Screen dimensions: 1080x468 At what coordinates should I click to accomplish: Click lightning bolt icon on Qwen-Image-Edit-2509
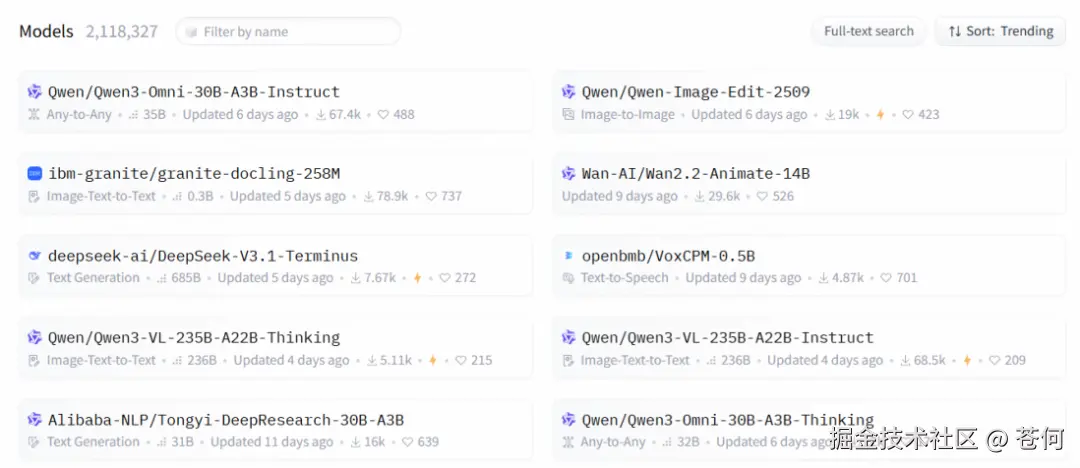(x=881, y=115)
